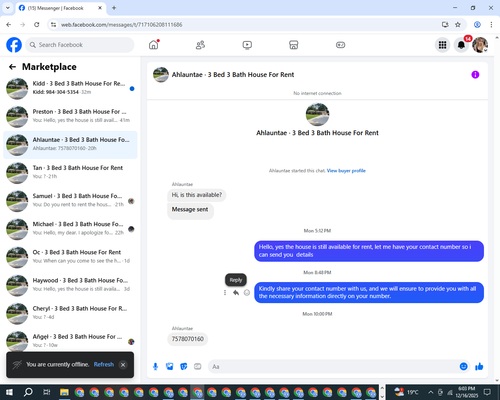Open notifications bell icon
This screenshot has height=400, width=500.
click(461, 45)
